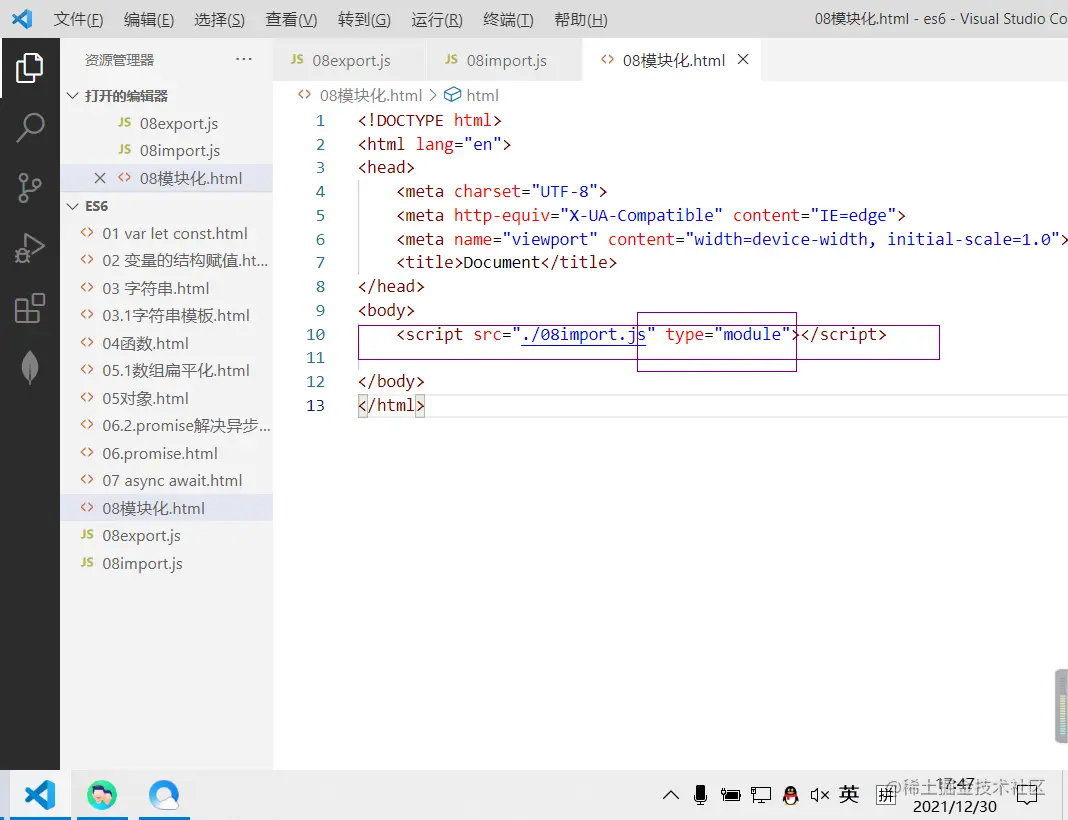Click the muted volume tray icon

click(819, 795)
